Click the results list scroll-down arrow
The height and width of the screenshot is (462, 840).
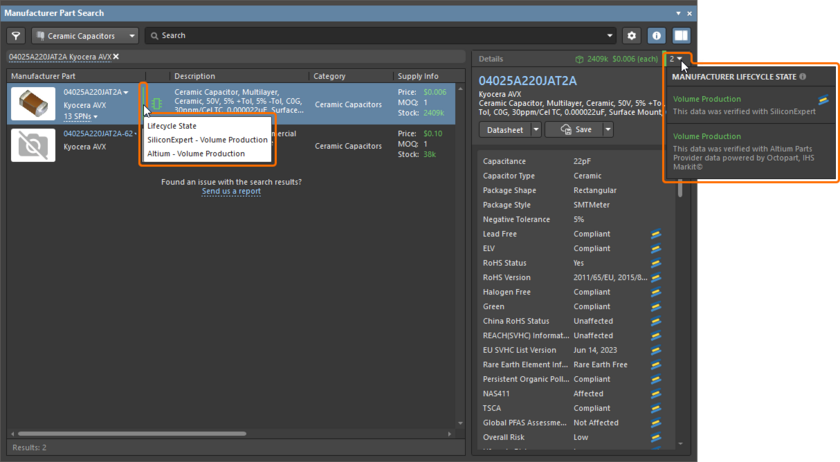tap(460, 423)
